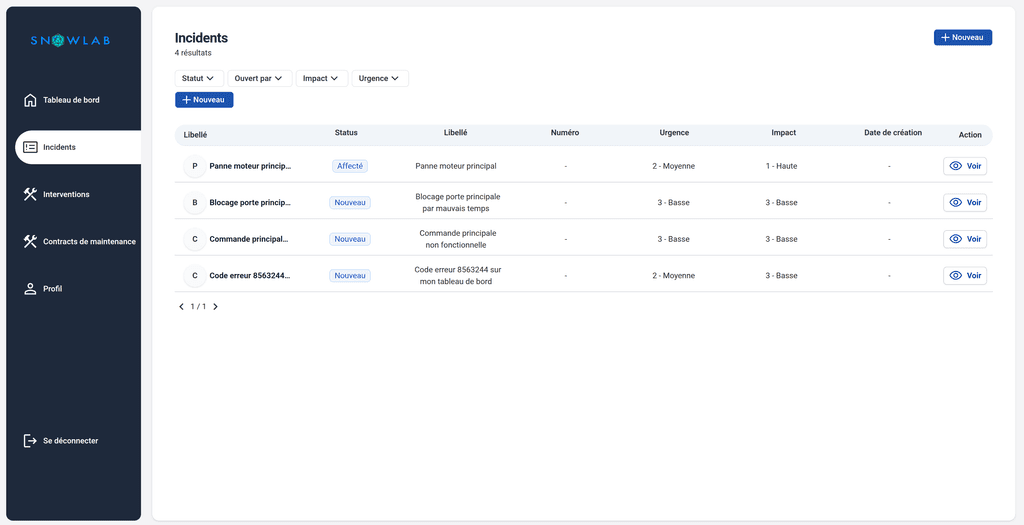View the Commande principale incident

coord(965,240)
